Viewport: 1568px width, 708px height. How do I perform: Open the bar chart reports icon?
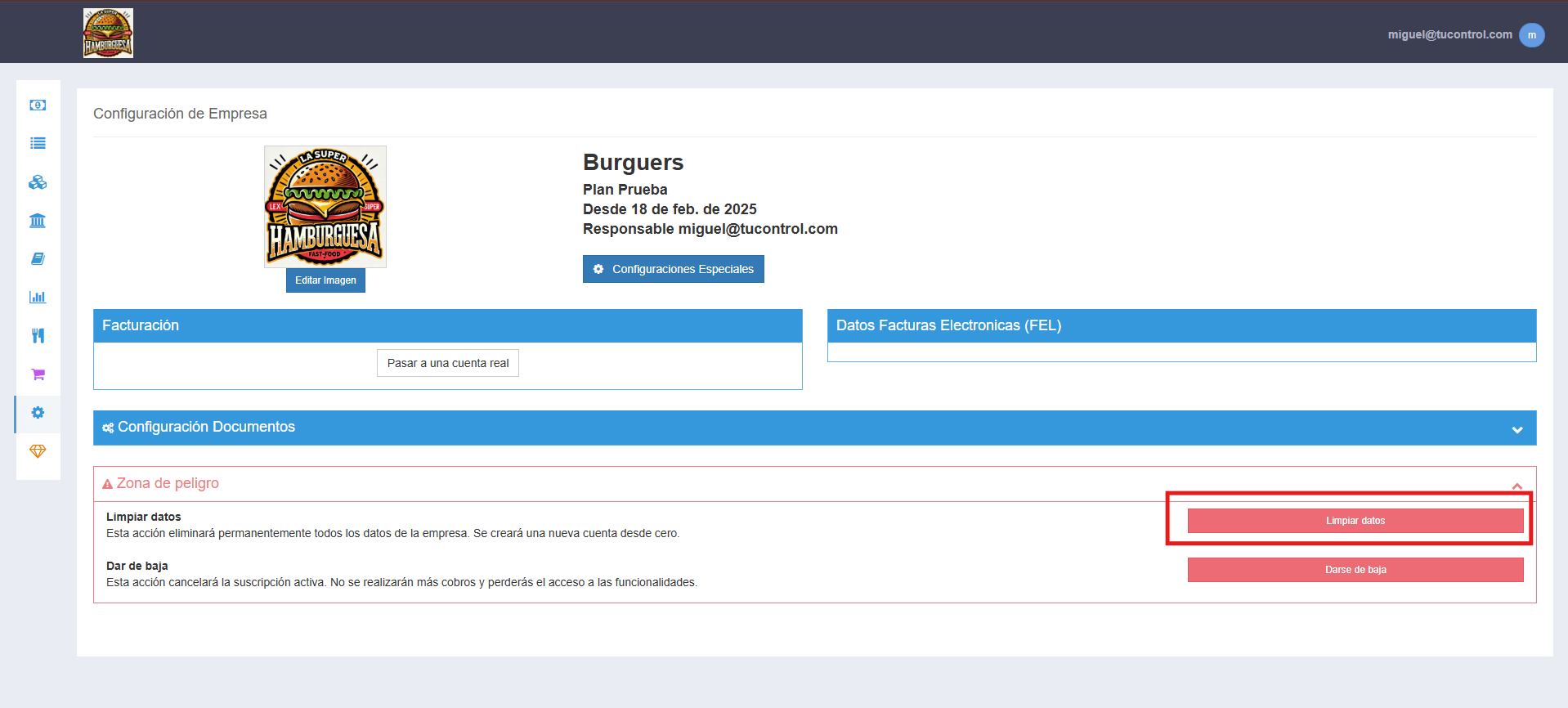tap(38, 297)
